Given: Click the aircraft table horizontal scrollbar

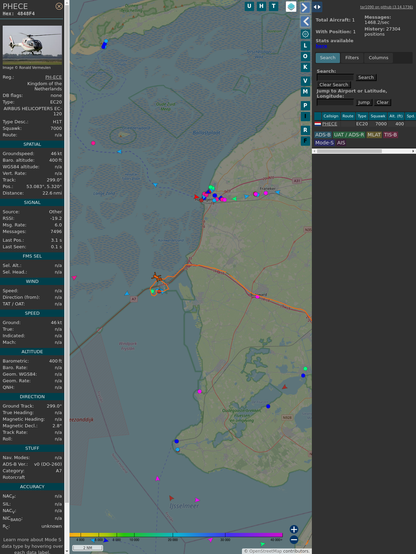Looking at the screenshot, I should (x=364, y=151).
